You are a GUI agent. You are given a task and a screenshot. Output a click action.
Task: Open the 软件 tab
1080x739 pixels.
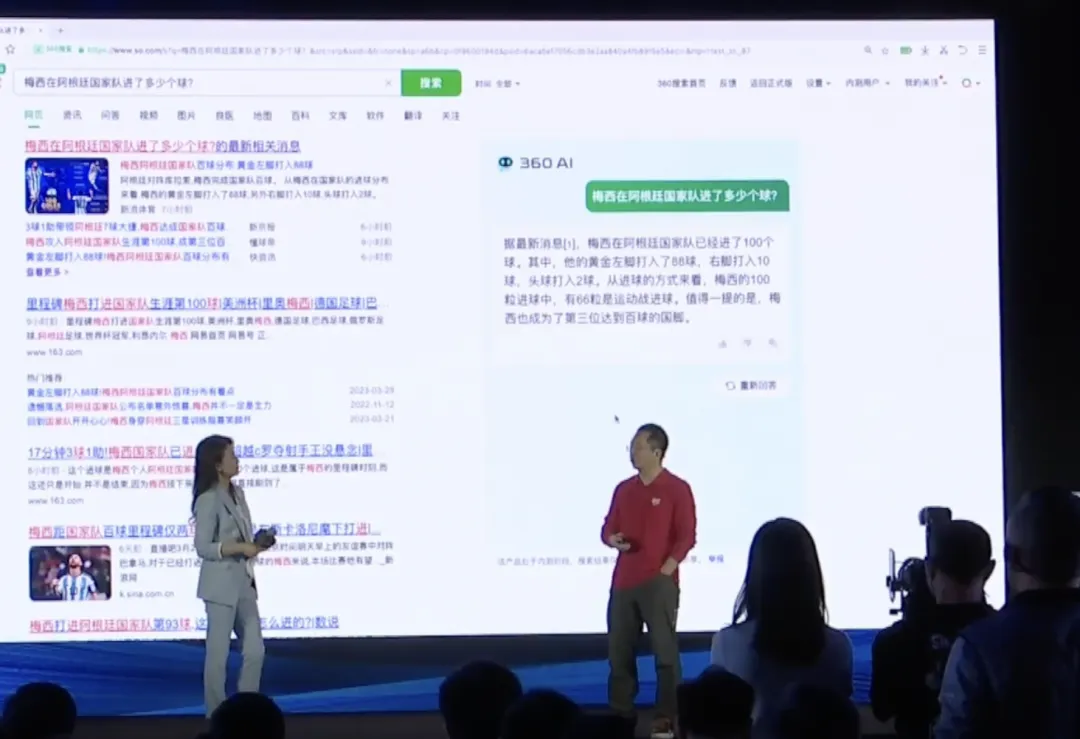[x=375, y=115]
